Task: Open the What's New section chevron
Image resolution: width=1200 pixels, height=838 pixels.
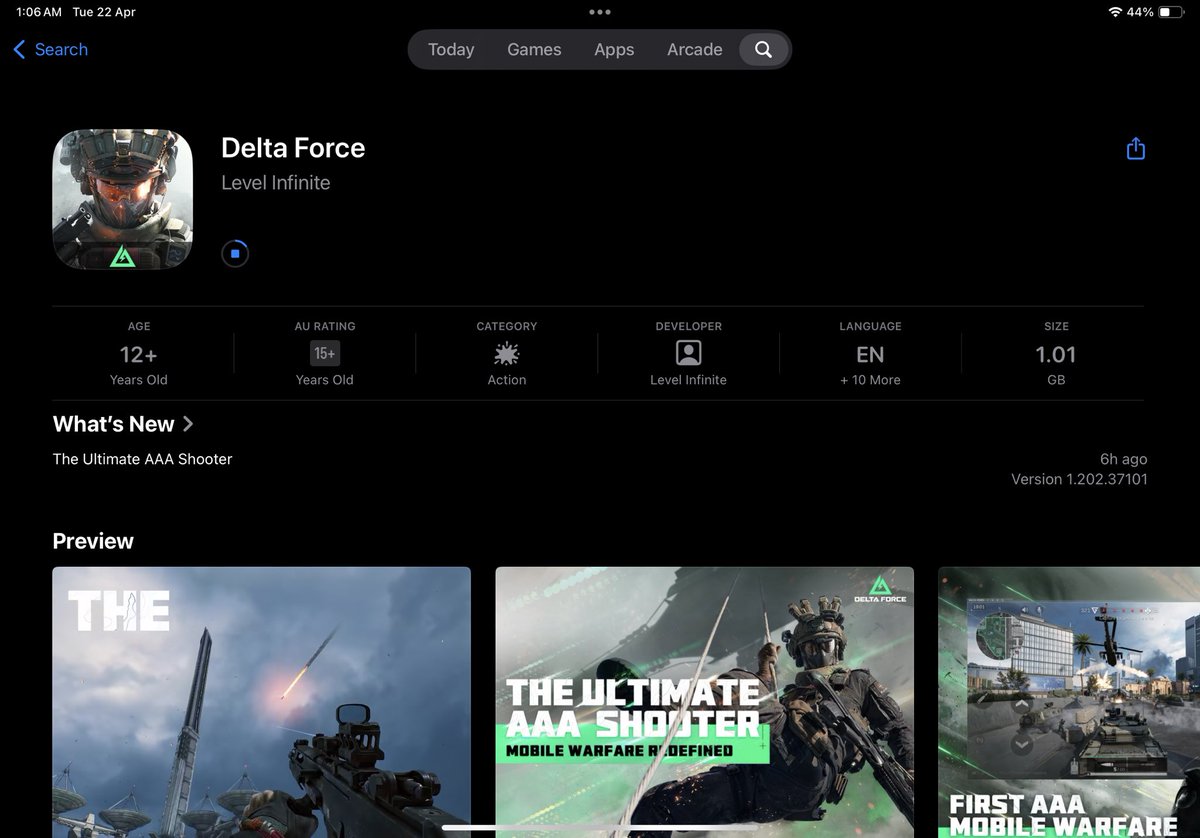Action: (188, 424)
